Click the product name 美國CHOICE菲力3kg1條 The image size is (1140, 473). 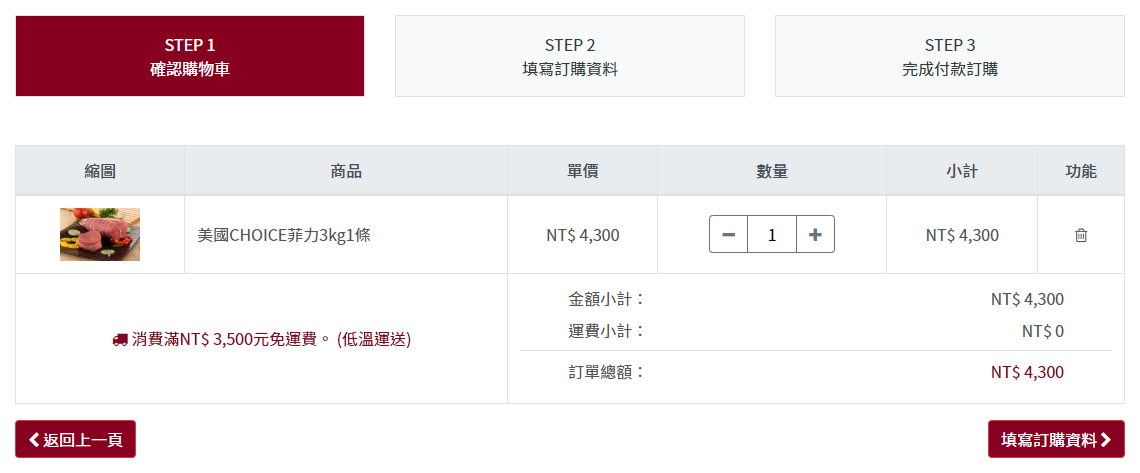tap(284, 235)
